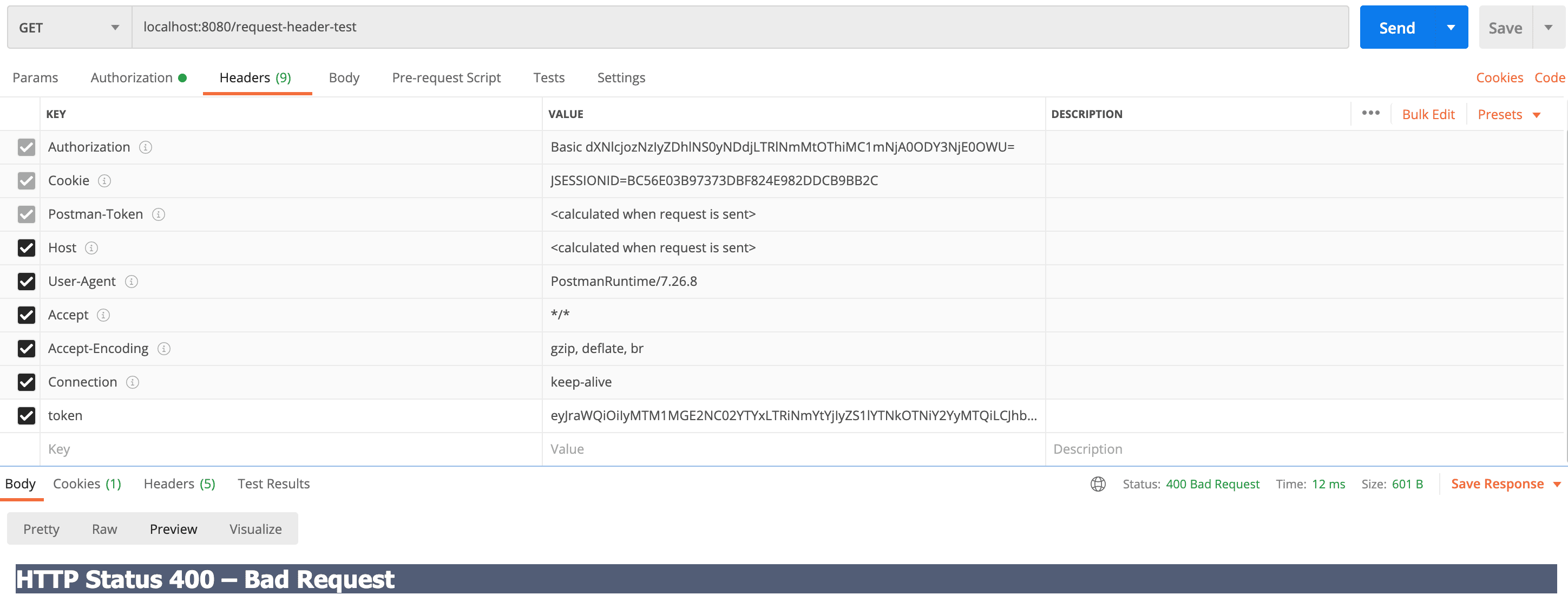Click the info icon next to User-Agent

[x=131, y=282]
